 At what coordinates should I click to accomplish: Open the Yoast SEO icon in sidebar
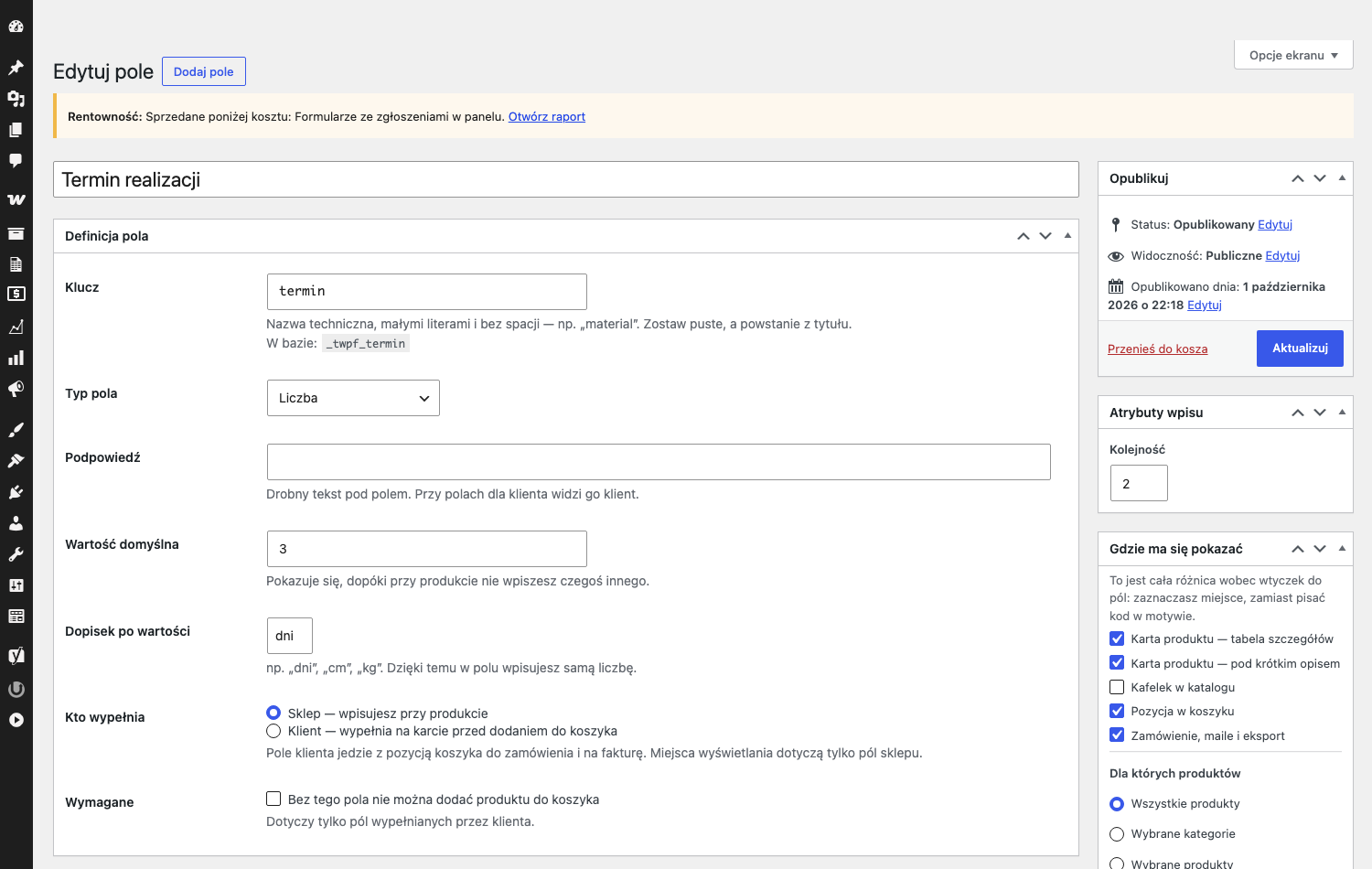pyautogui.click(x=16, y=655)
